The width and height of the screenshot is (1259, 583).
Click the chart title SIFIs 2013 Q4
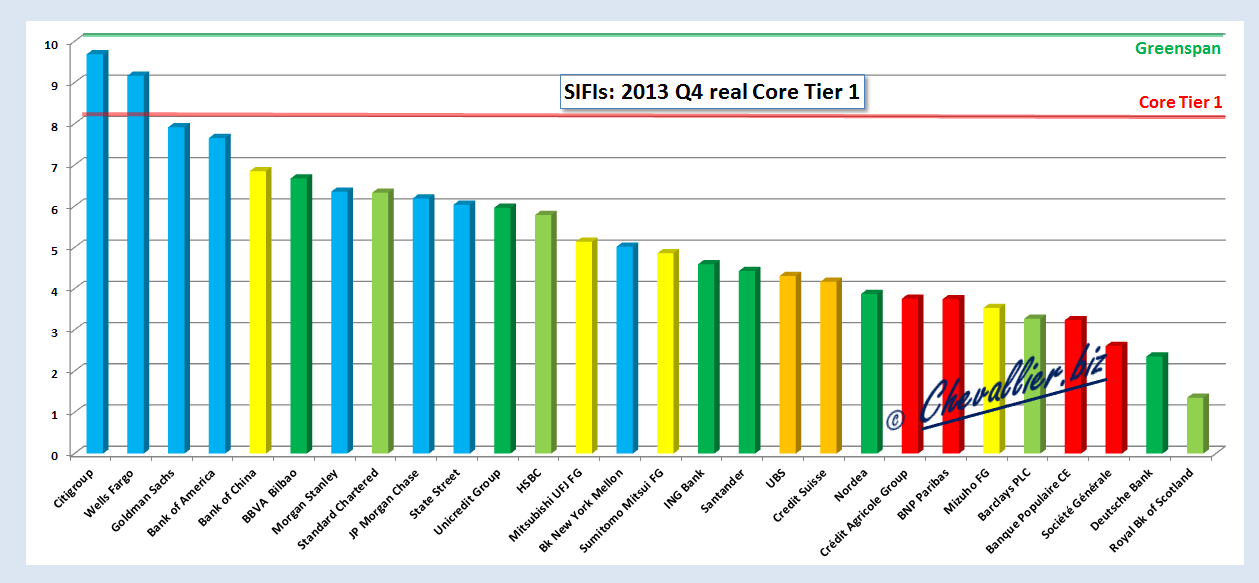710,92
